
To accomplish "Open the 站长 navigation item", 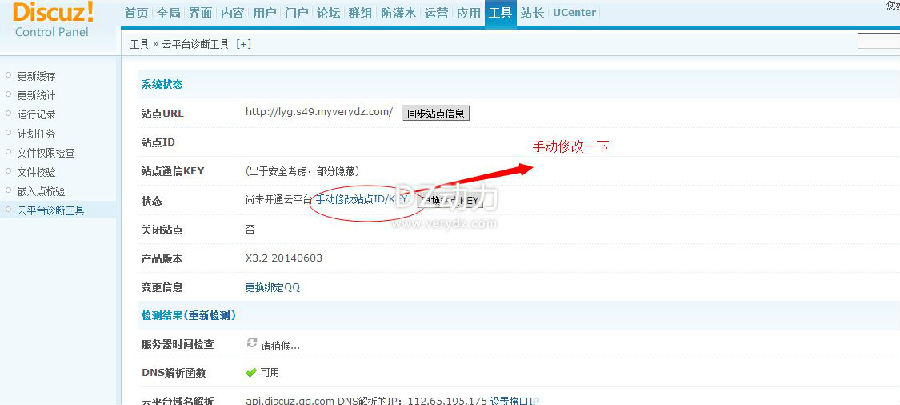I will (532, 13).
